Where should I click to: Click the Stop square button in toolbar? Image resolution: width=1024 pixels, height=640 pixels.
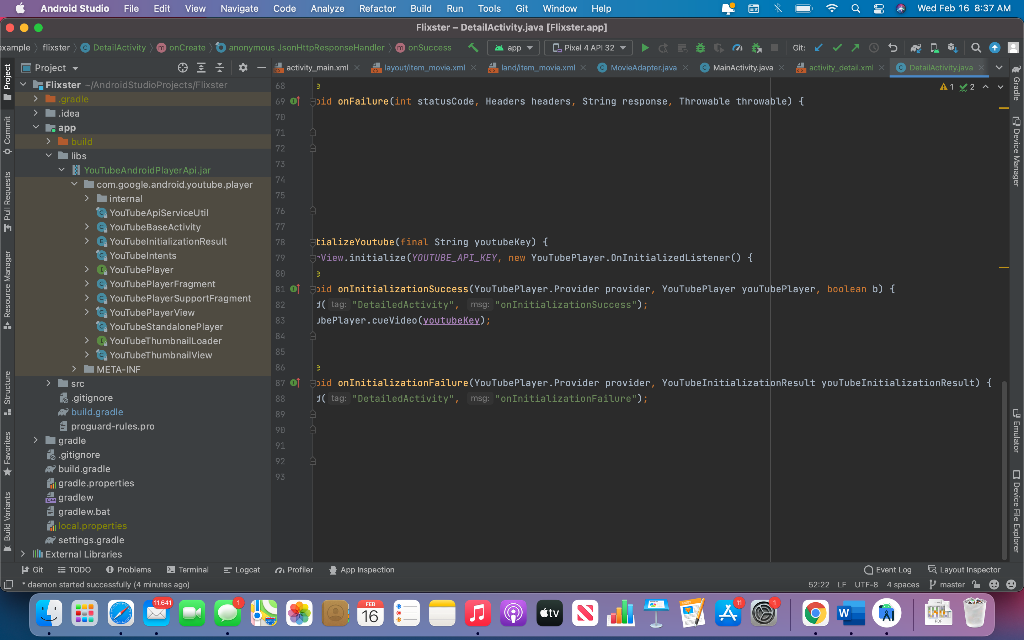point(775,48)
